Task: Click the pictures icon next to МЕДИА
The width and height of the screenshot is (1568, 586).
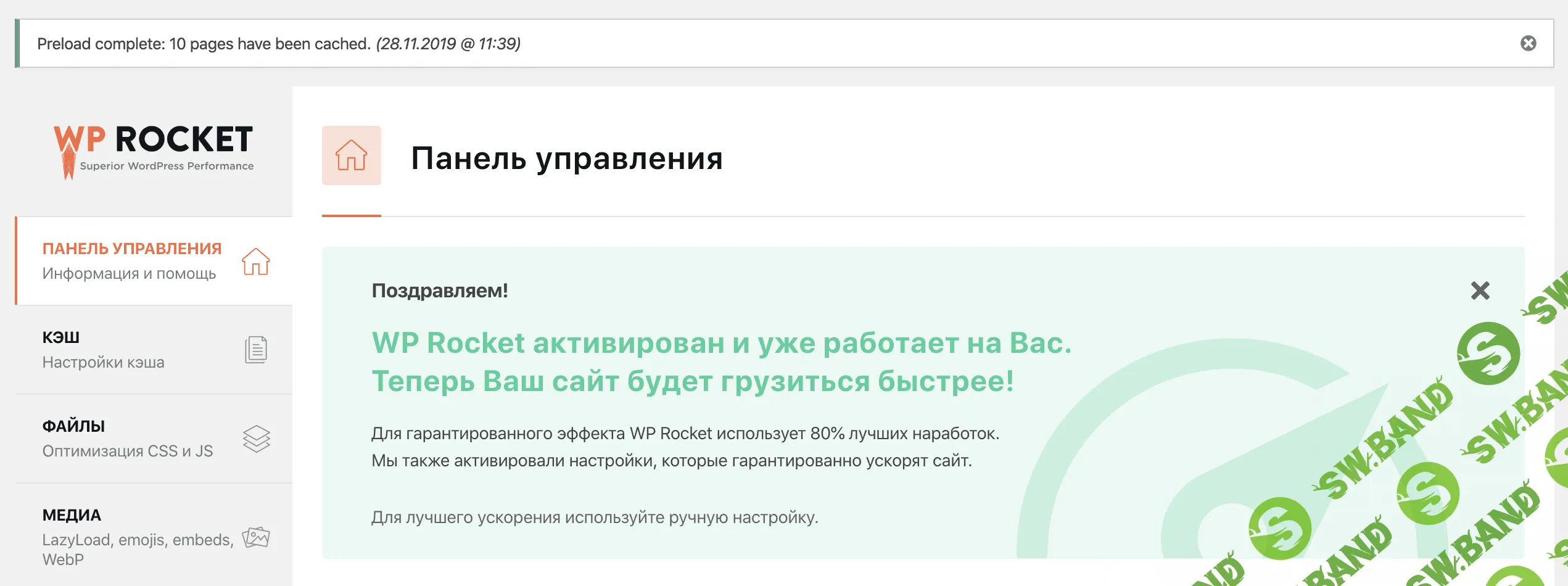Action: [x=255, y=537]
